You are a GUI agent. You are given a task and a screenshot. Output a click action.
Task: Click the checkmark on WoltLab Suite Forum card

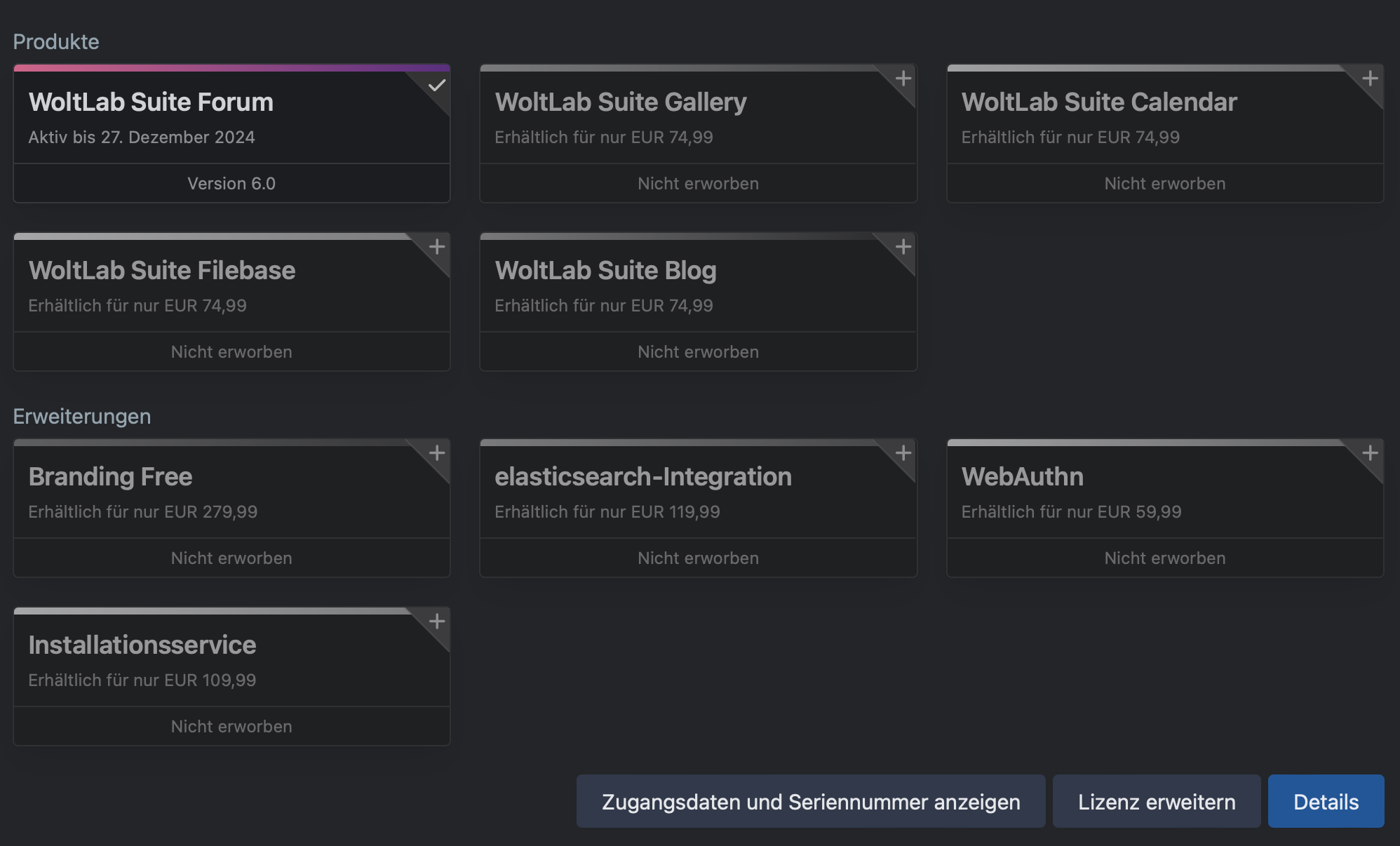tap(436, 86)
